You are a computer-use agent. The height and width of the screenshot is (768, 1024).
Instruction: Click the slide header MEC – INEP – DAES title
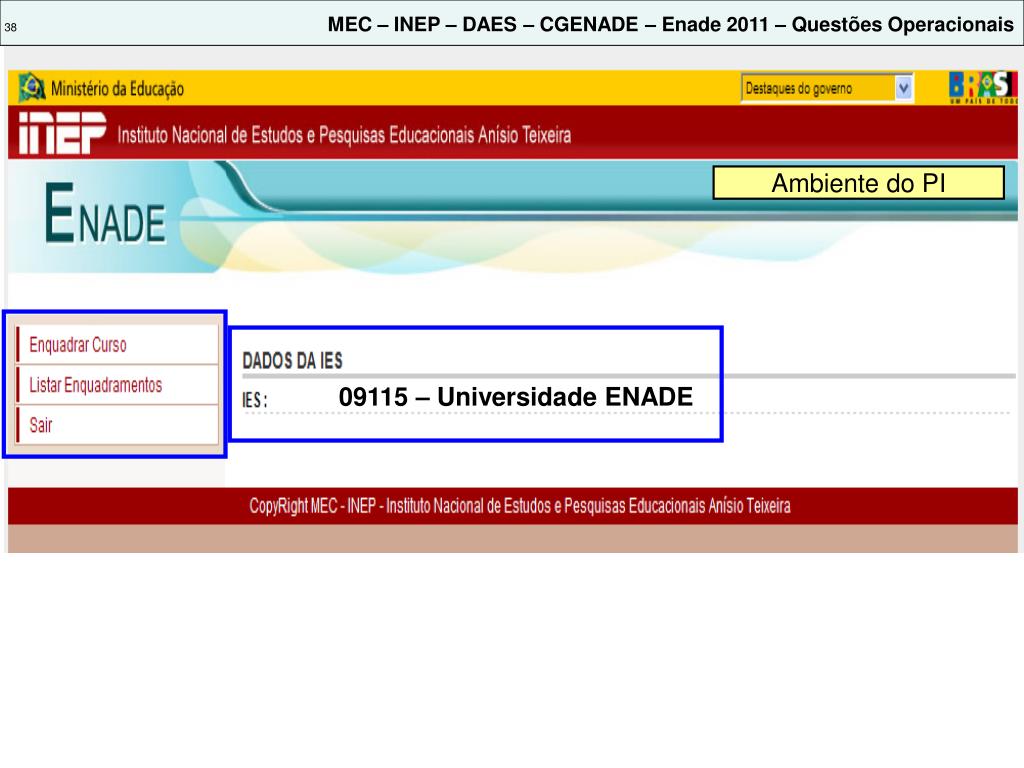pos(671,24)
